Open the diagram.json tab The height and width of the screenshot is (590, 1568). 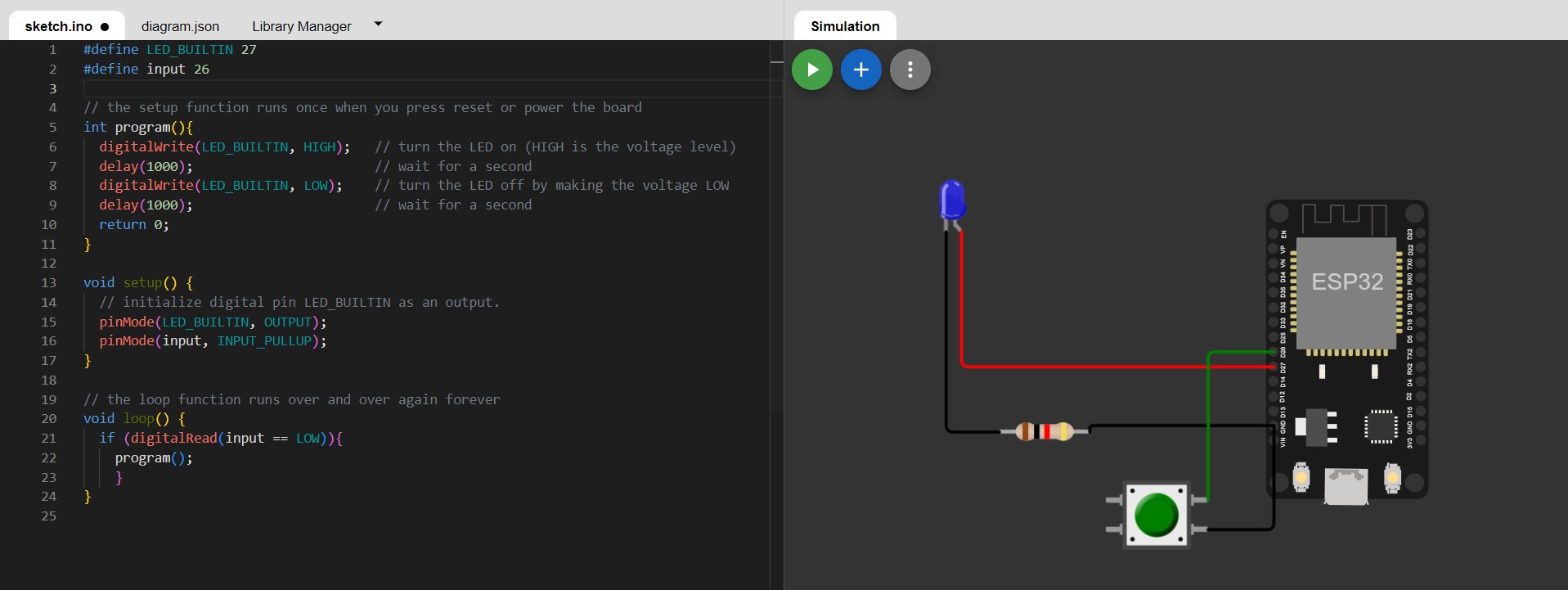click(180, 26)
